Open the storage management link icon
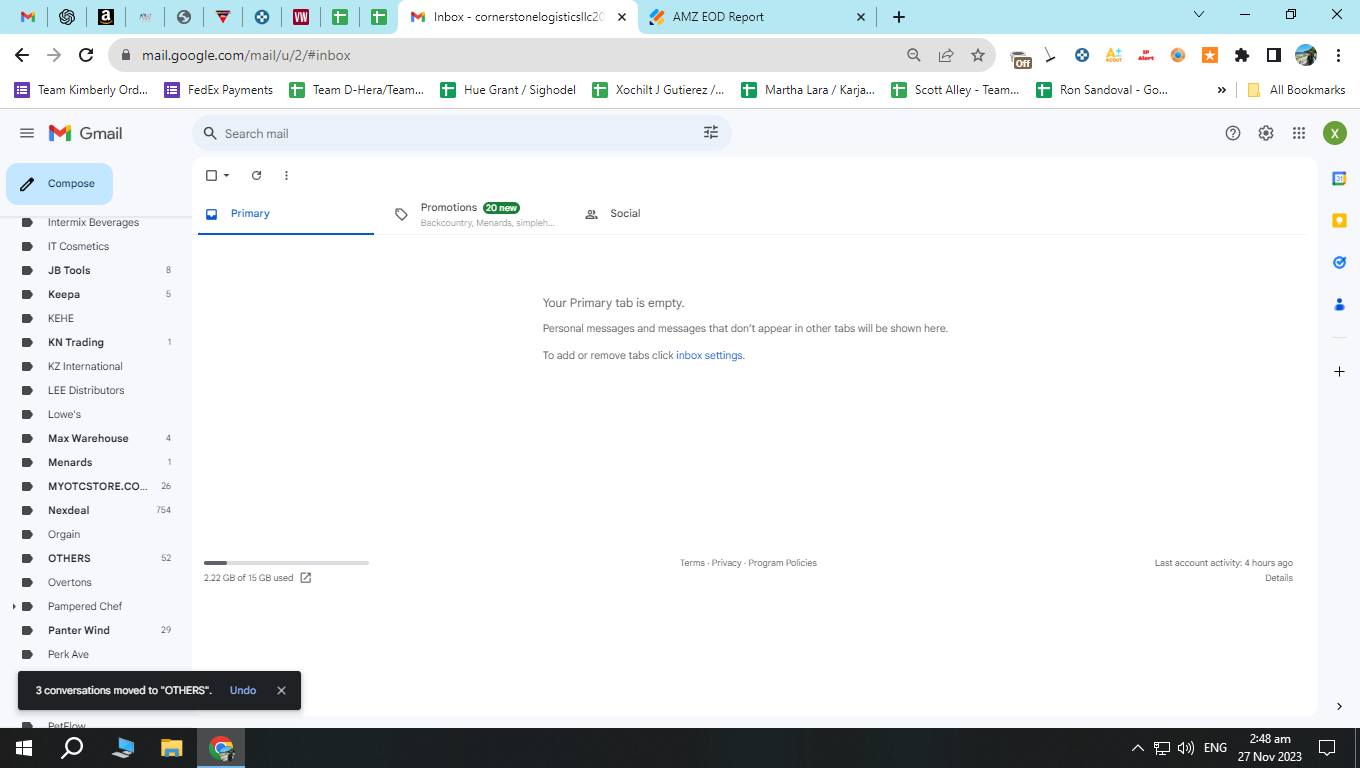 coord(306,578)
